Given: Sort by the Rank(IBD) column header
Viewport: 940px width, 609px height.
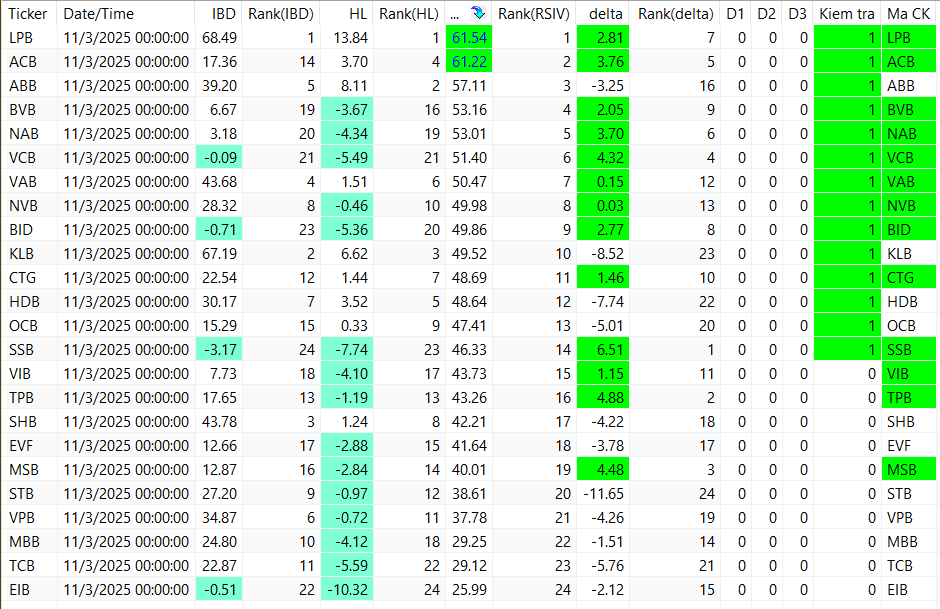Looking at the screenshot, I should [x=282, y=13].
